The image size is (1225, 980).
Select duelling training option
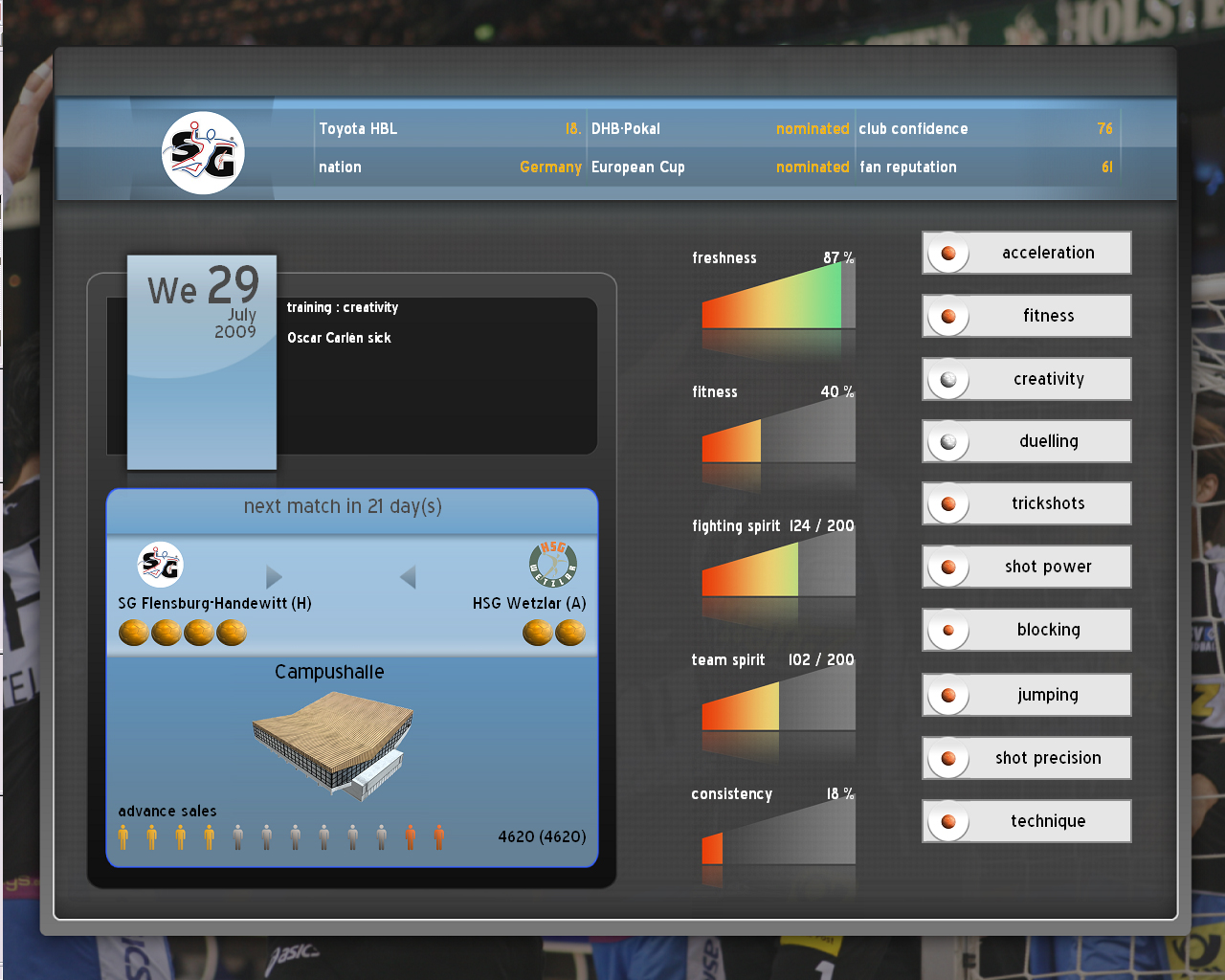(1027, 441)
